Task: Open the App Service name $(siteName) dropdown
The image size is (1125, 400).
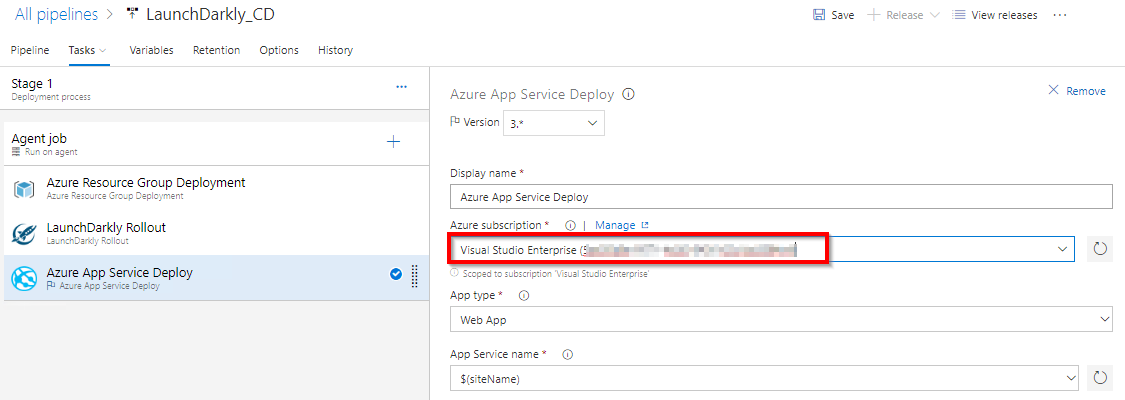Action: point(764,378)
